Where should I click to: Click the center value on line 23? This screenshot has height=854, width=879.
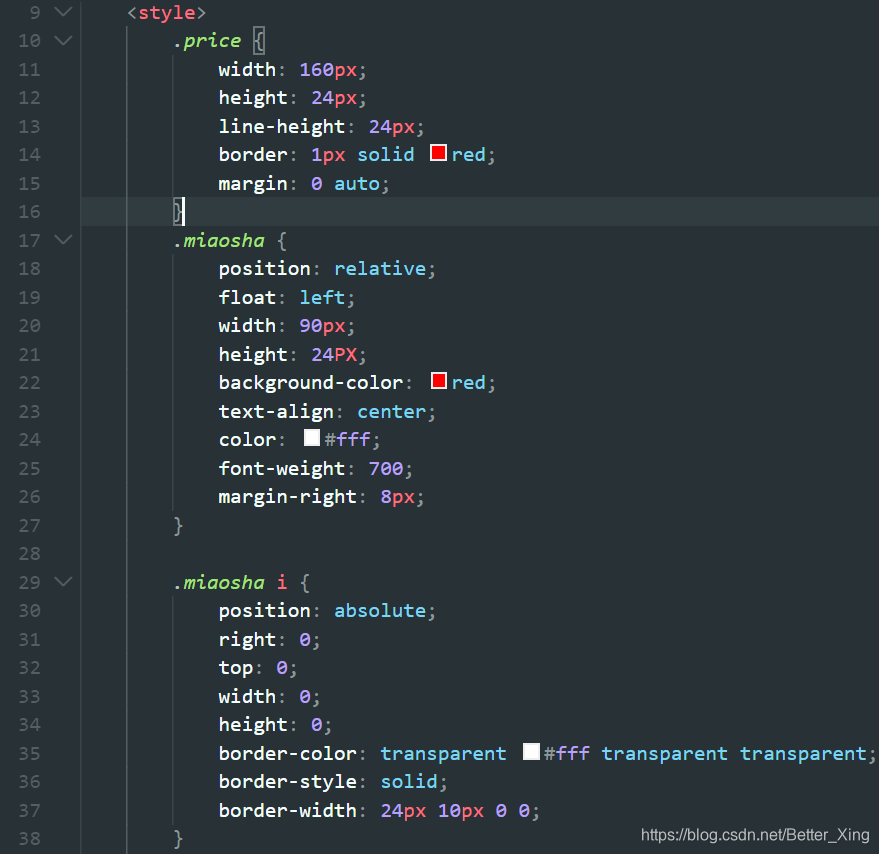[391, 412]
